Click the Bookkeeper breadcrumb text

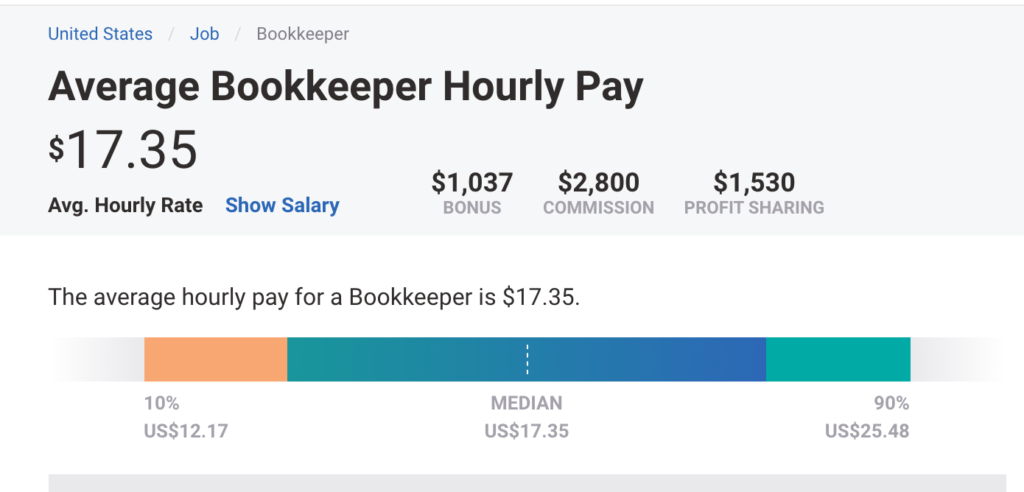(x=302, y=34)
